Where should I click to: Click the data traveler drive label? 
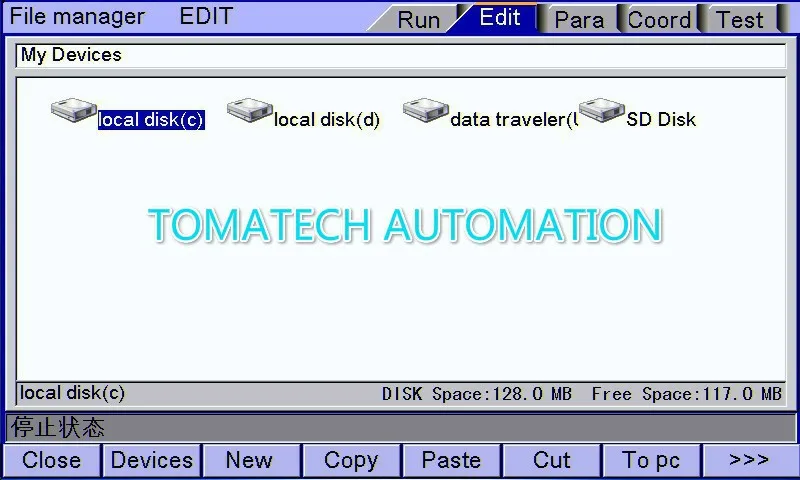pyautogui.click(x=514, y=120)
